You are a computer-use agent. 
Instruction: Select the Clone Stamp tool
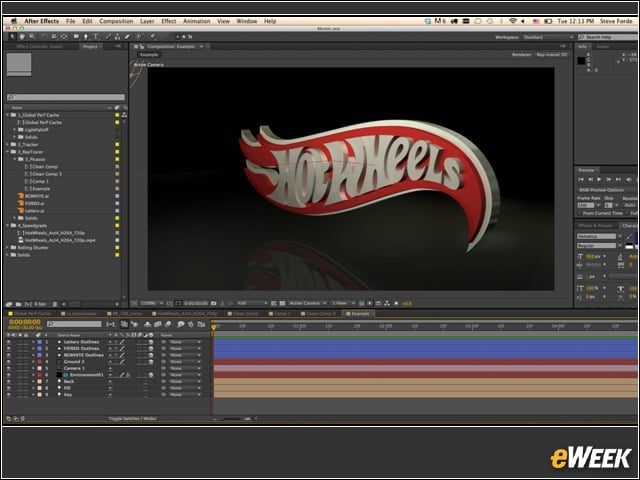[117, 37]
